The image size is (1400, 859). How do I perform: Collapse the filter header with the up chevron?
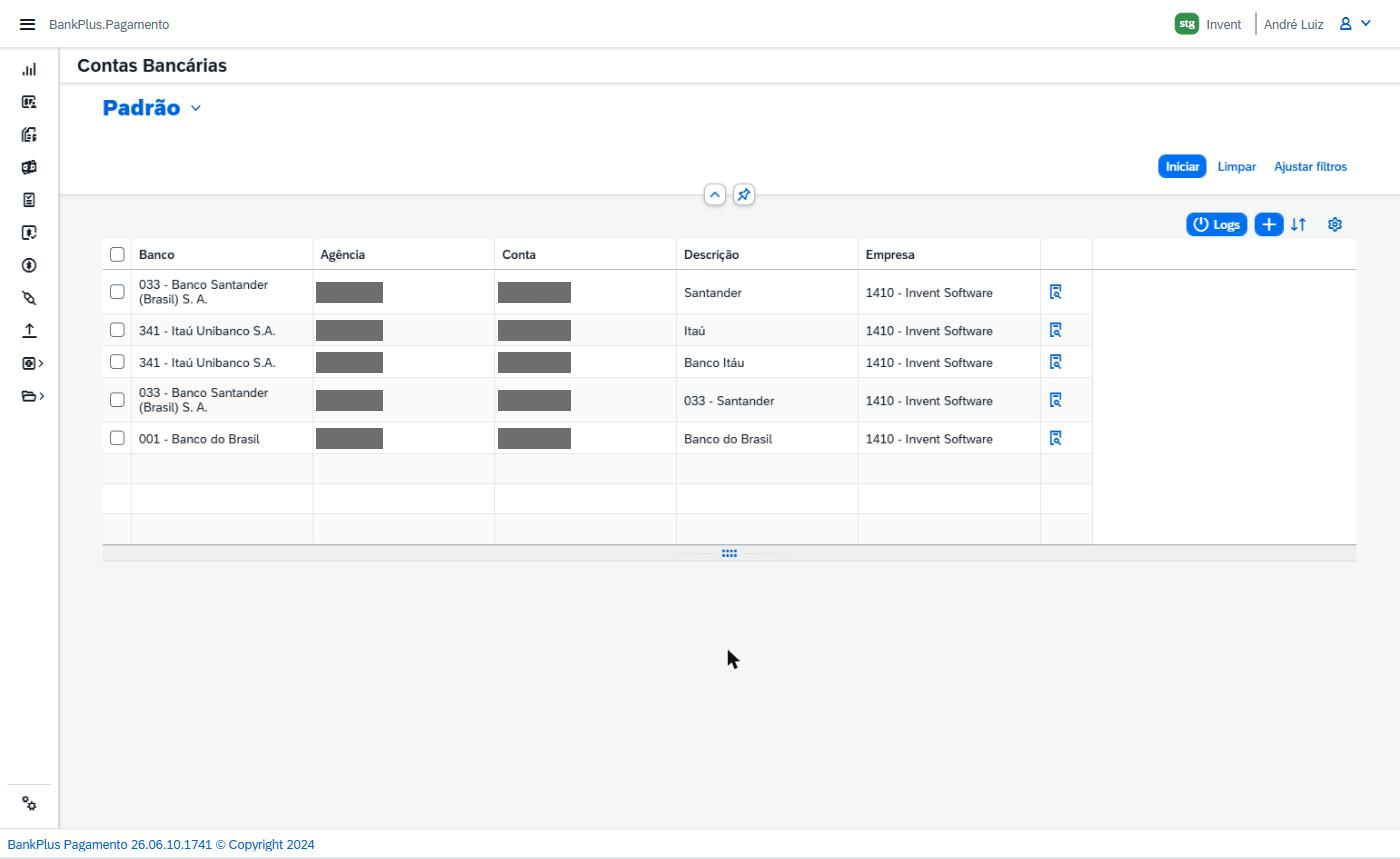click(715, 195)
